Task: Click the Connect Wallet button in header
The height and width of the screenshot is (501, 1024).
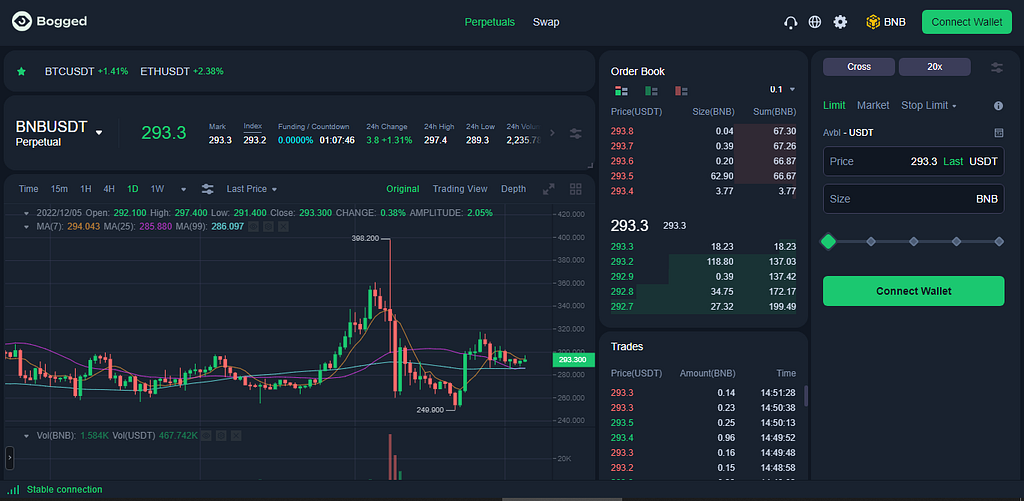Action: tap(966, 22)
